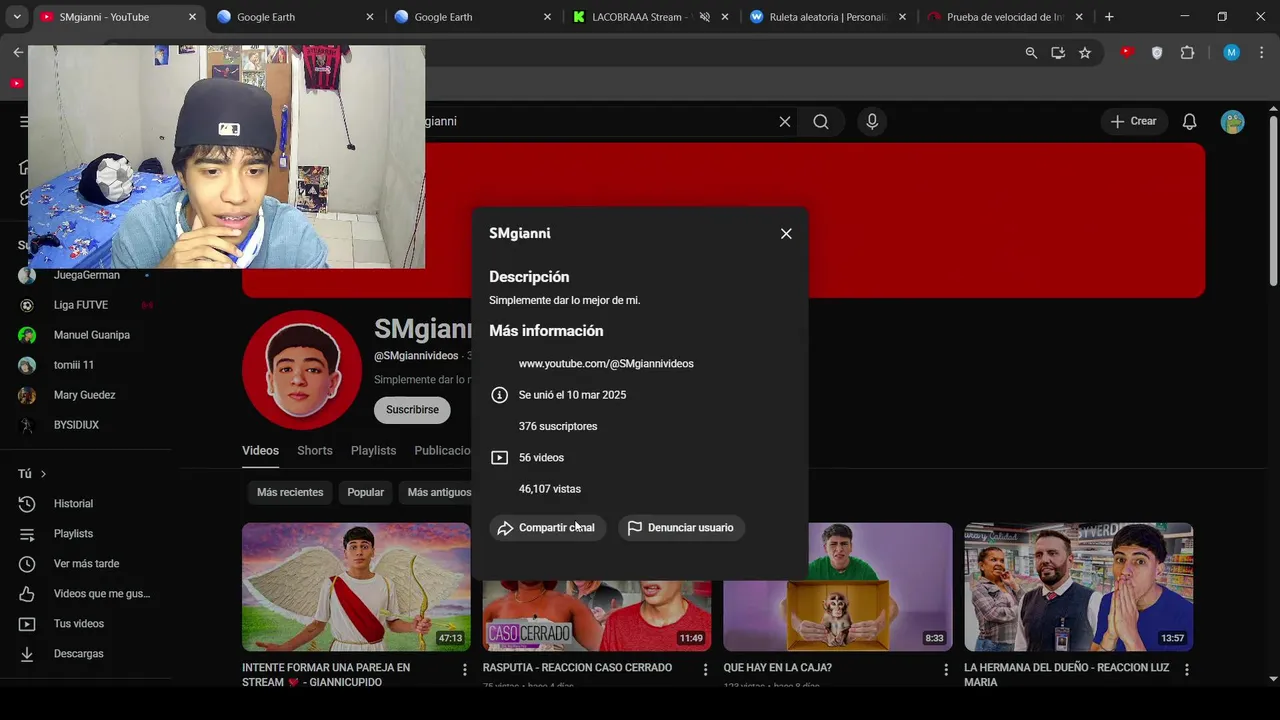Close the SMgianni YouTube browser tab
The width and height of the screenshot is (1280, 720).
(192, 17)
